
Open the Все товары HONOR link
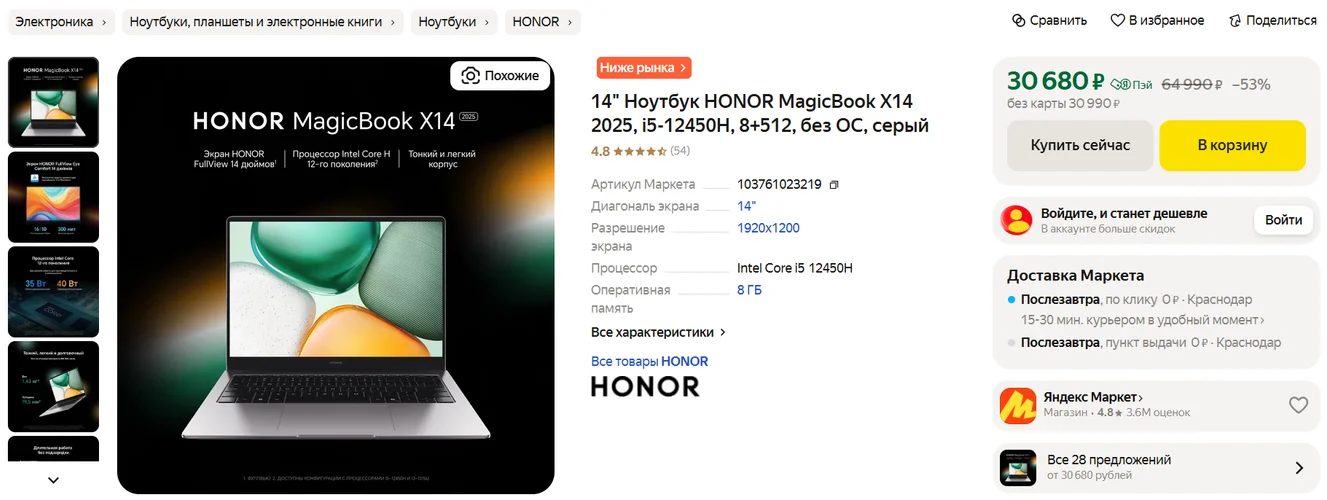pos(649,361)
